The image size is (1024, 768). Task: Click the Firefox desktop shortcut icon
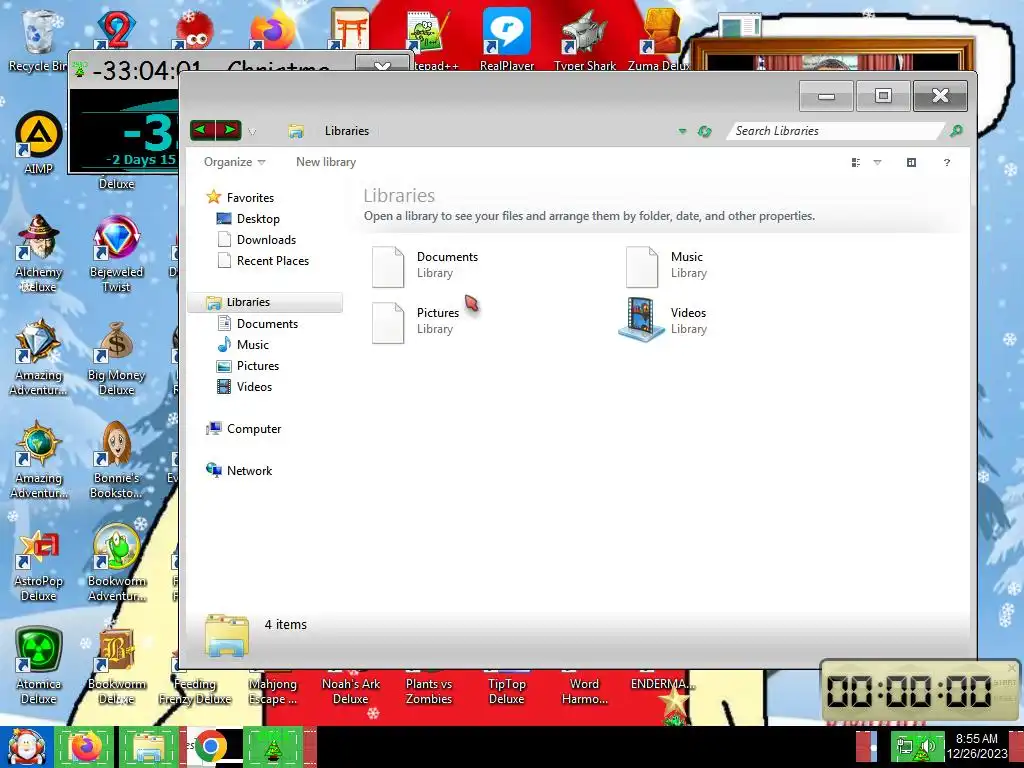(x=273, y=31)
